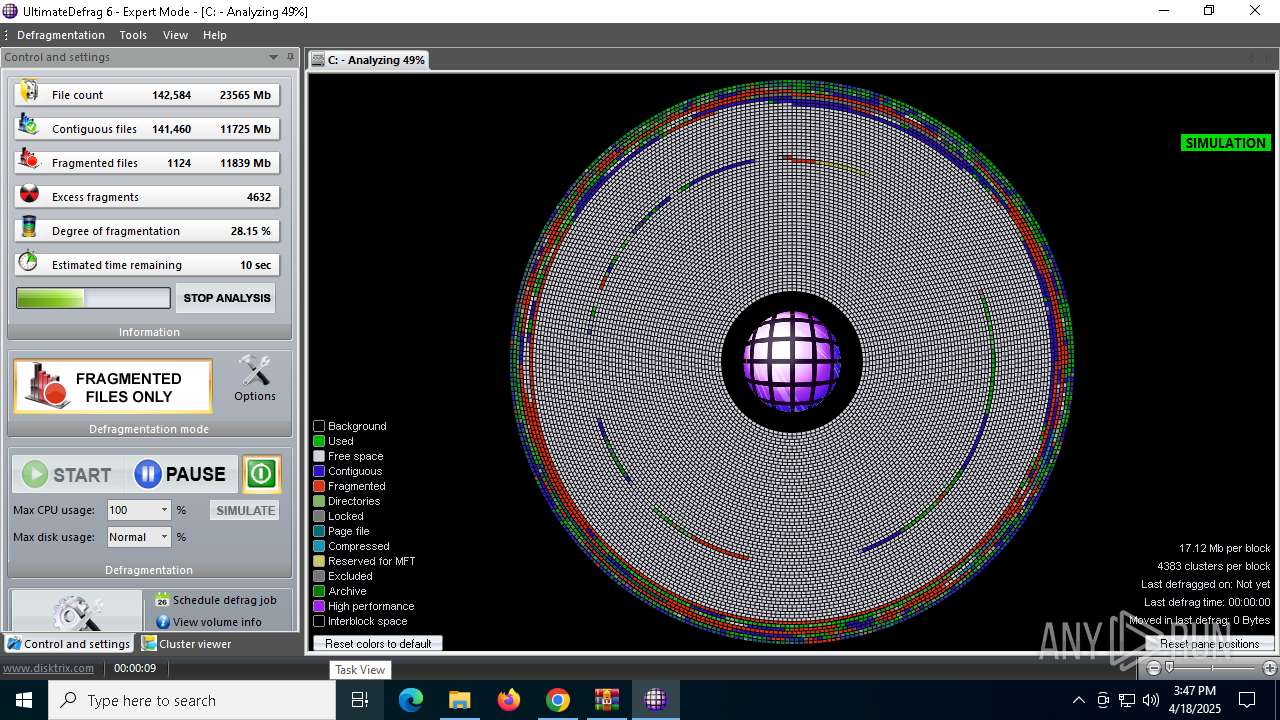Click the SIMULATION label

click(x=1225, y=143)
